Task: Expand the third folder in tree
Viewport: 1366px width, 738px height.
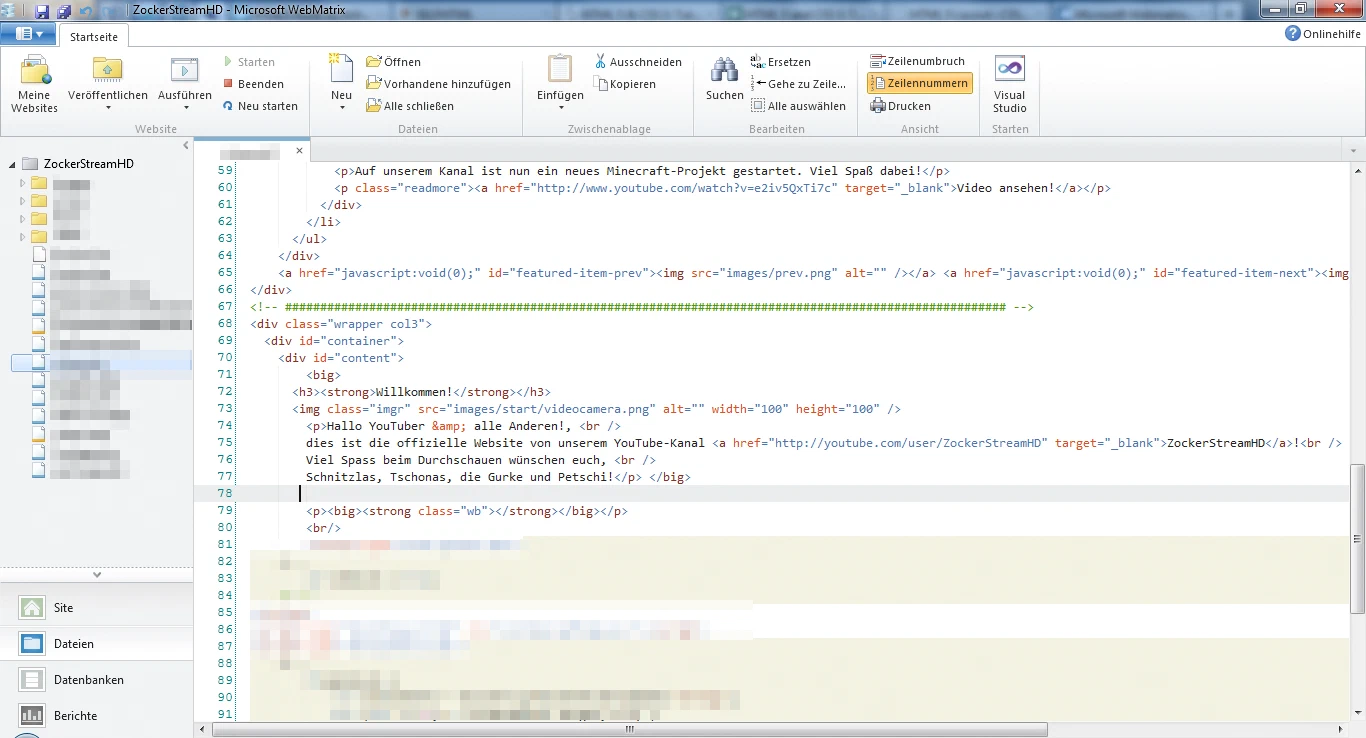Action: (x=22, y=219)
